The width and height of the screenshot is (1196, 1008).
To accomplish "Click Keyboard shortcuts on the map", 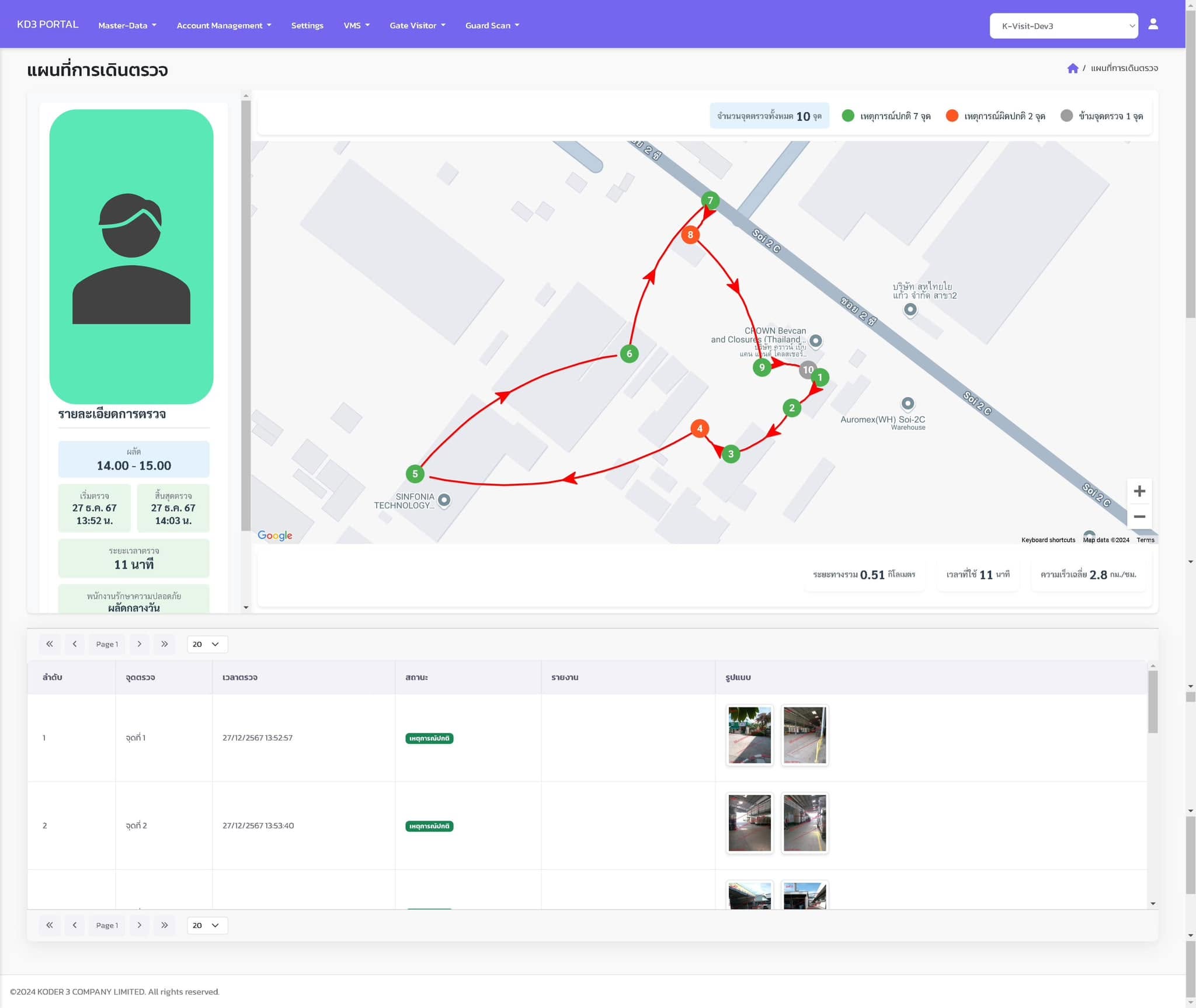I will pyautogui.click(x=1048, y=540).
